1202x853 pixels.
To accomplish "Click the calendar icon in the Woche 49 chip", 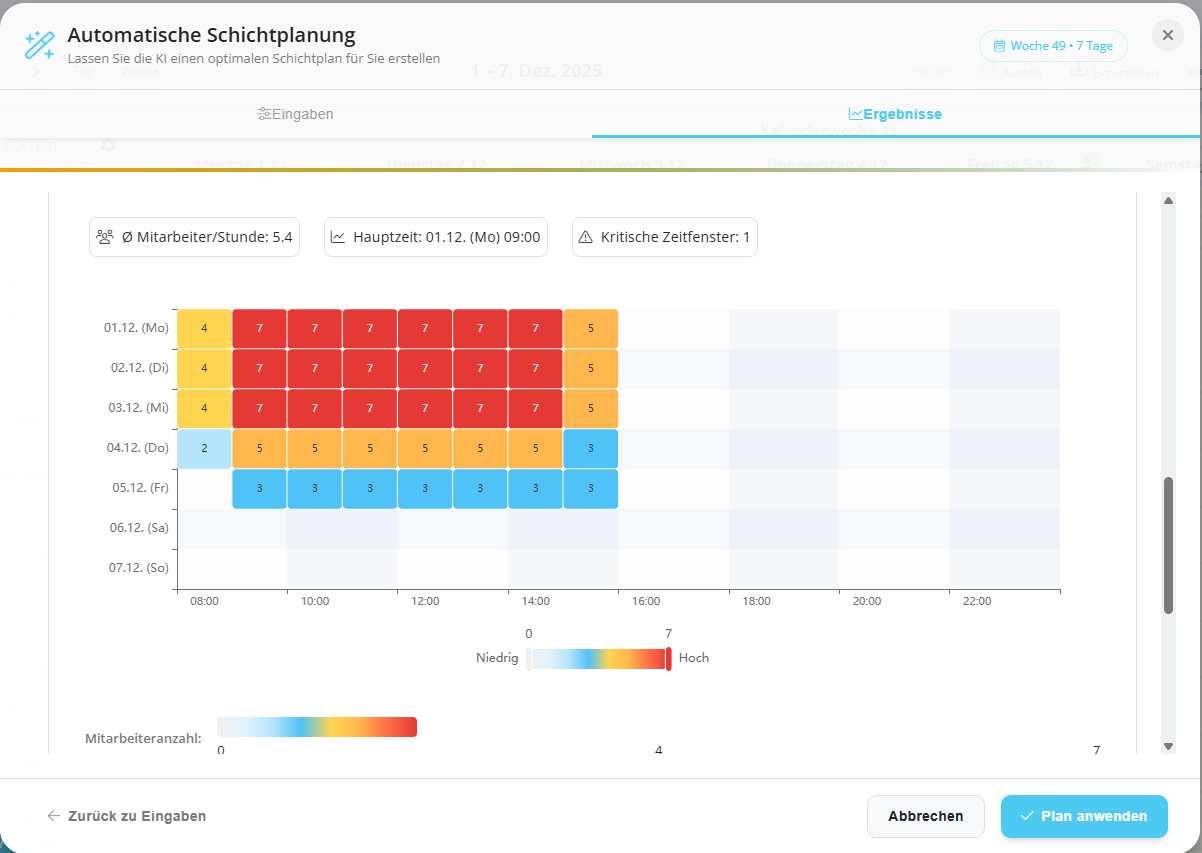I will point(1000,45).
